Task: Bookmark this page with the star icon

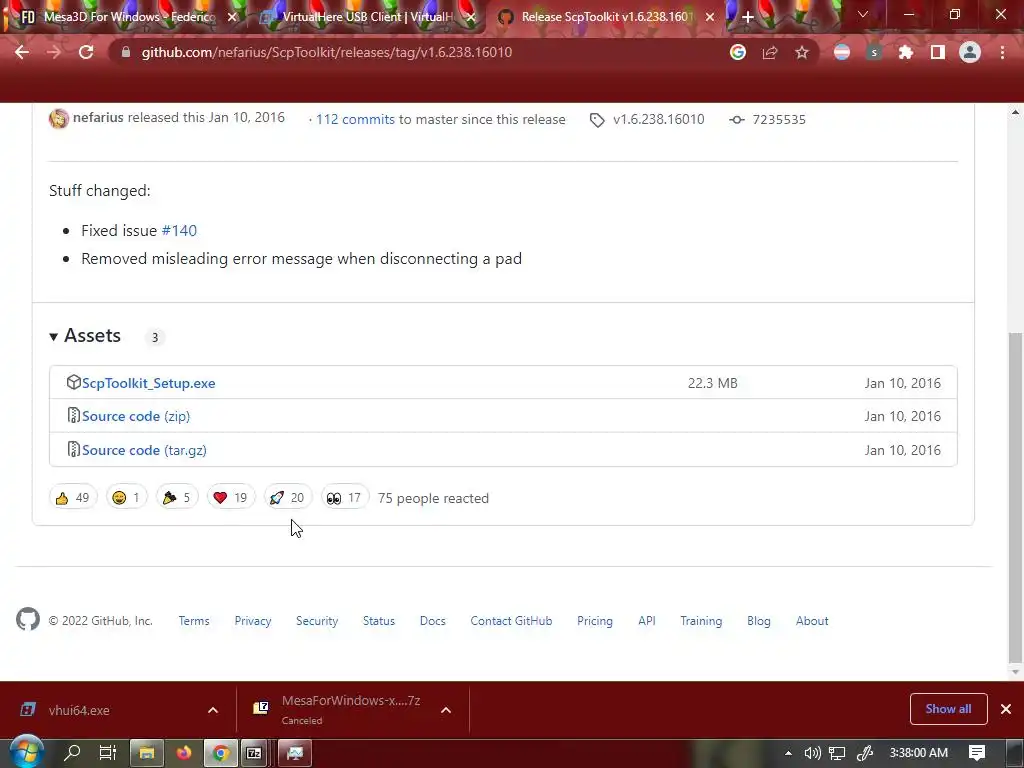Action: (802, 52)
